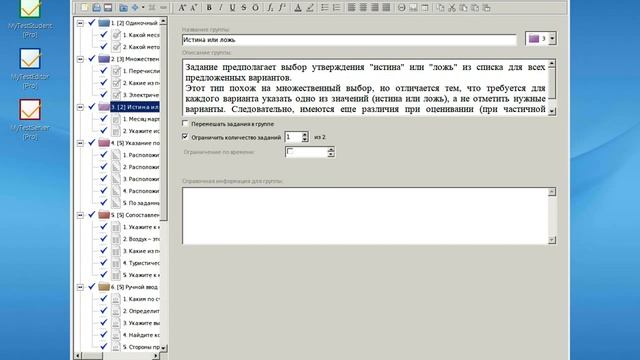The height and width of the screenshot is (360, 640).
Task: Uncheck 'Ограничить количество заданий' checkbox
Action: pos(185,137)
